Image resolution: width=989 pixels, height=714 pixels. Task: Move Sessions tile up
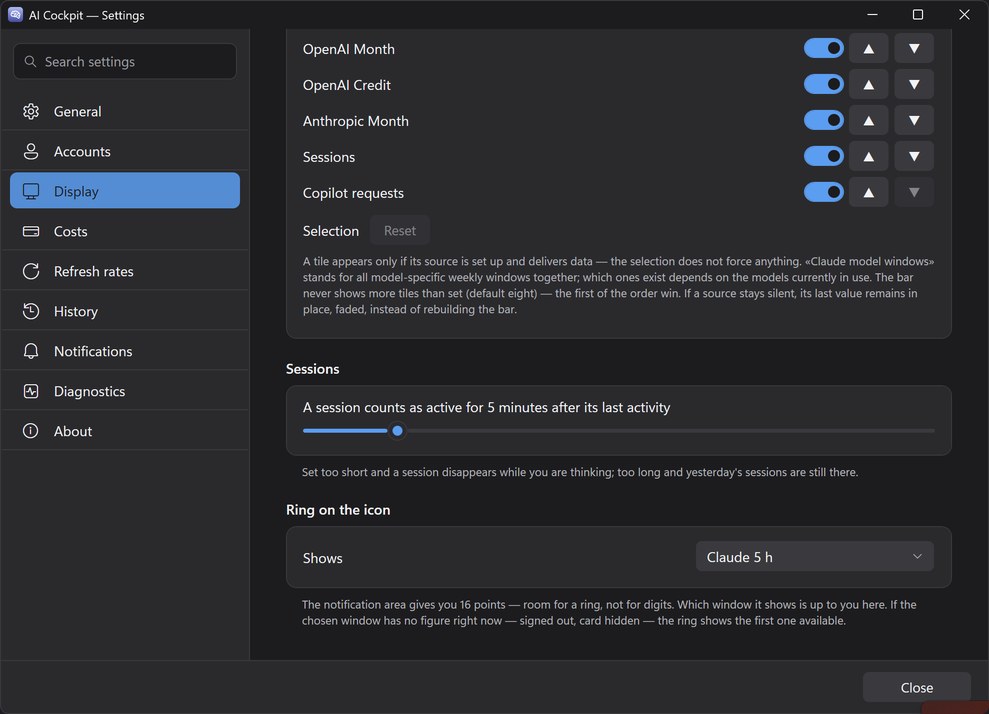click(x=869, y=156)
